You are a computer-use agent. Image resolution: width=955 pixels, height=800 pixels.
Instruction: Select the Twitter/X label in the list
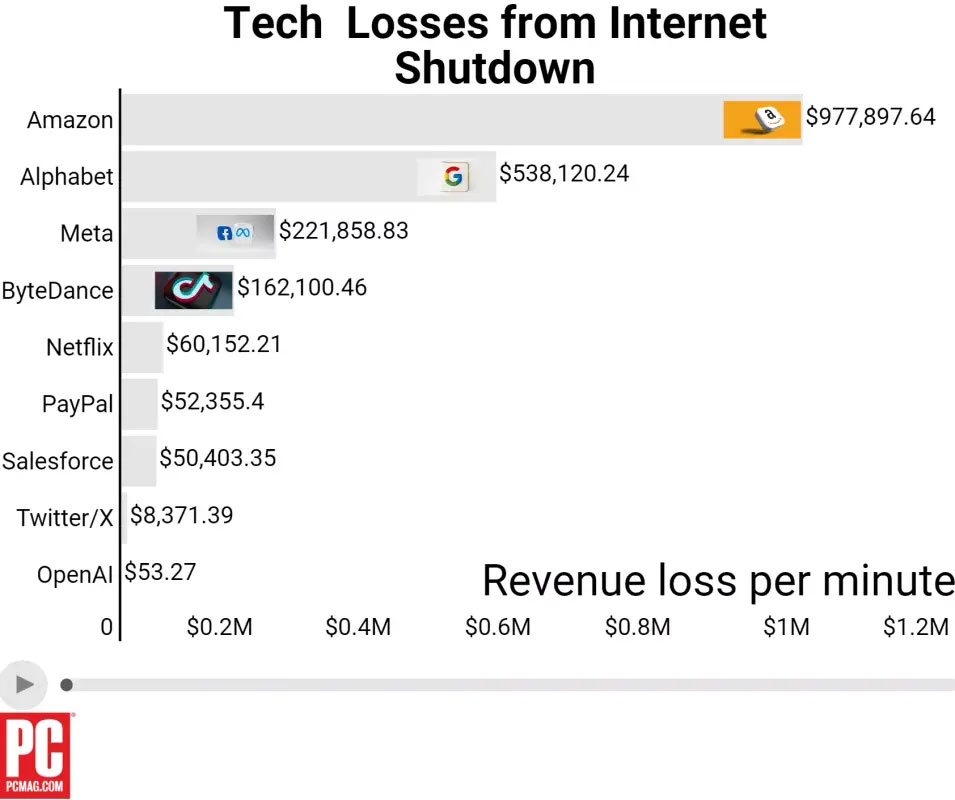pyautogui.click(x=68, y=517)
